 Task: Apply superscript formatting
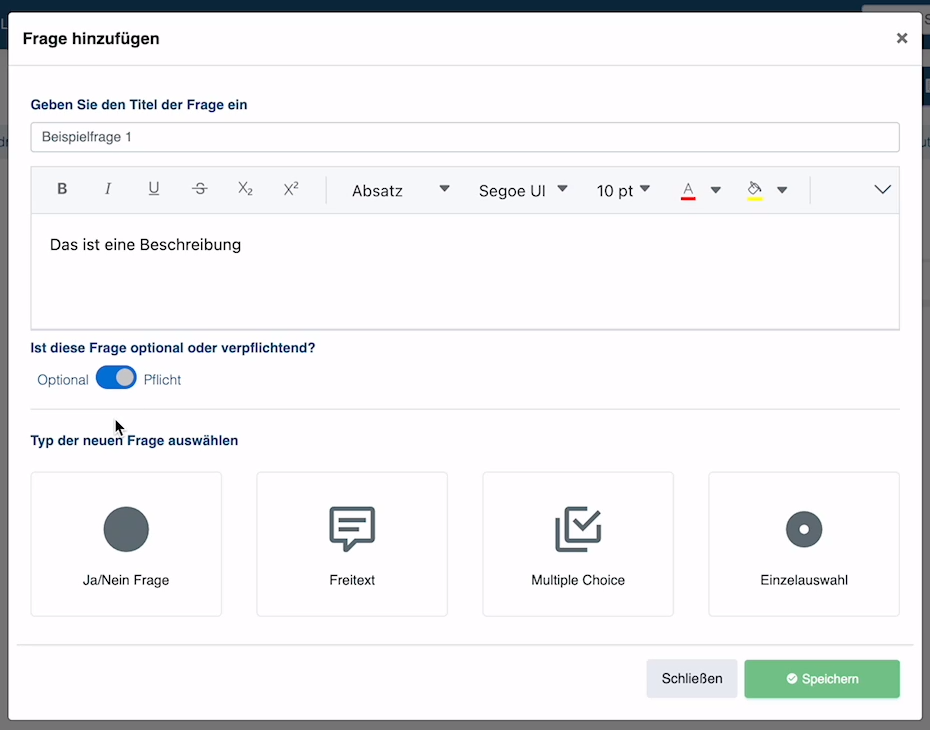291,189
